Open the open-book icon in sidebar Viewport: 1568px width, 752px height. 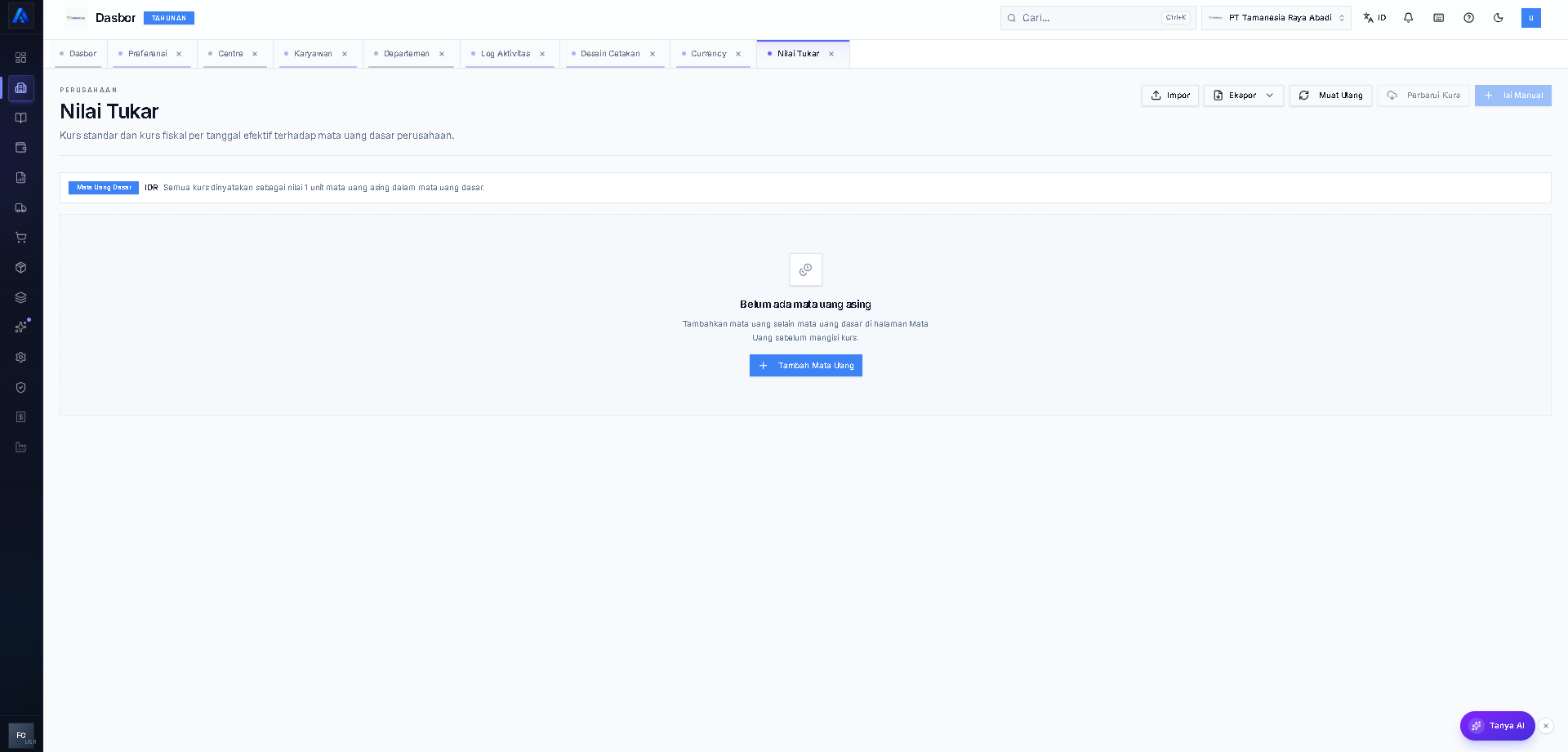pyautogui.click(x=21, y=118)
